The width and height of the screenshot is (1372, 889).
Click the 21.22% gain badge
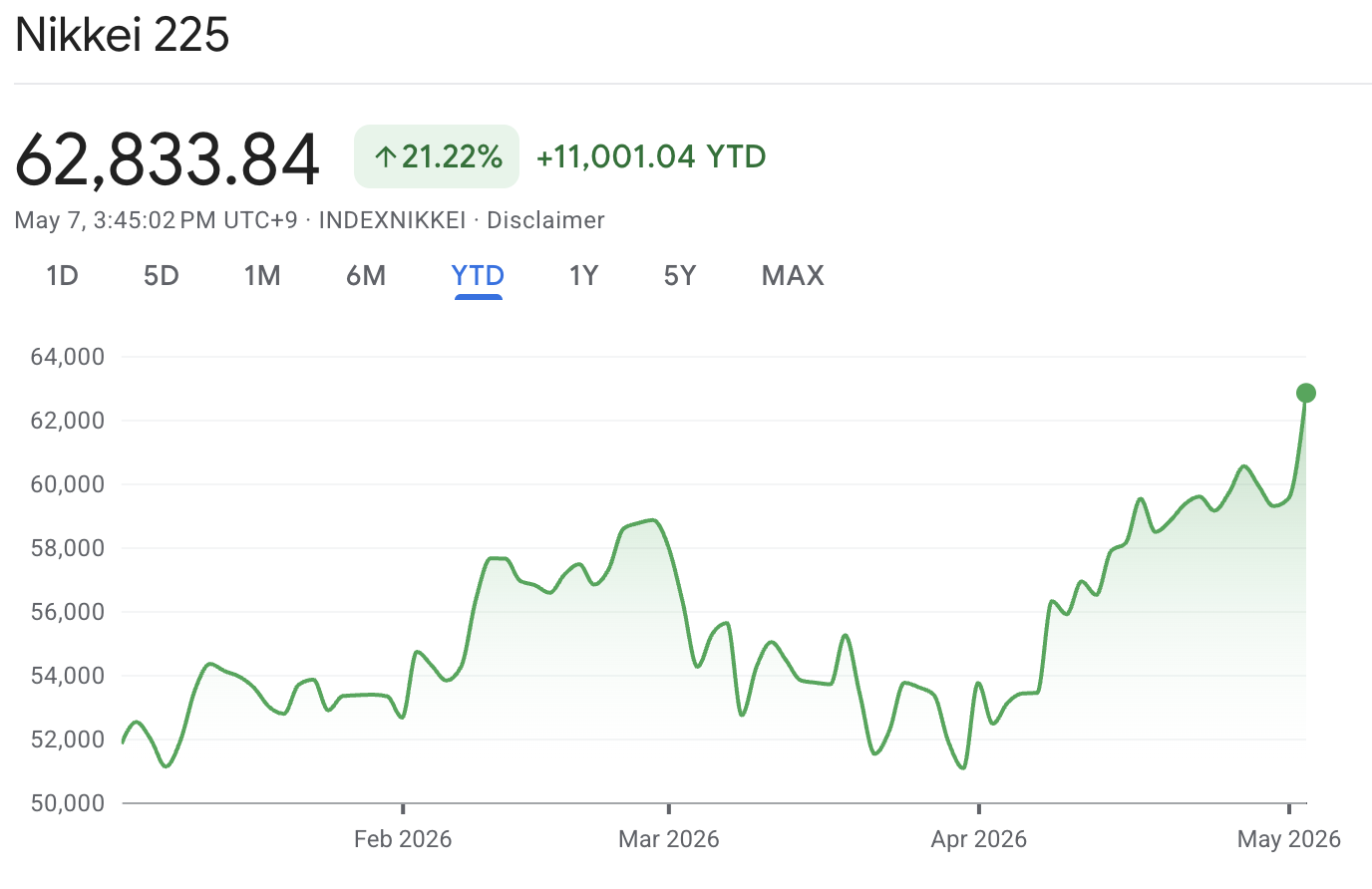(437, 156)
